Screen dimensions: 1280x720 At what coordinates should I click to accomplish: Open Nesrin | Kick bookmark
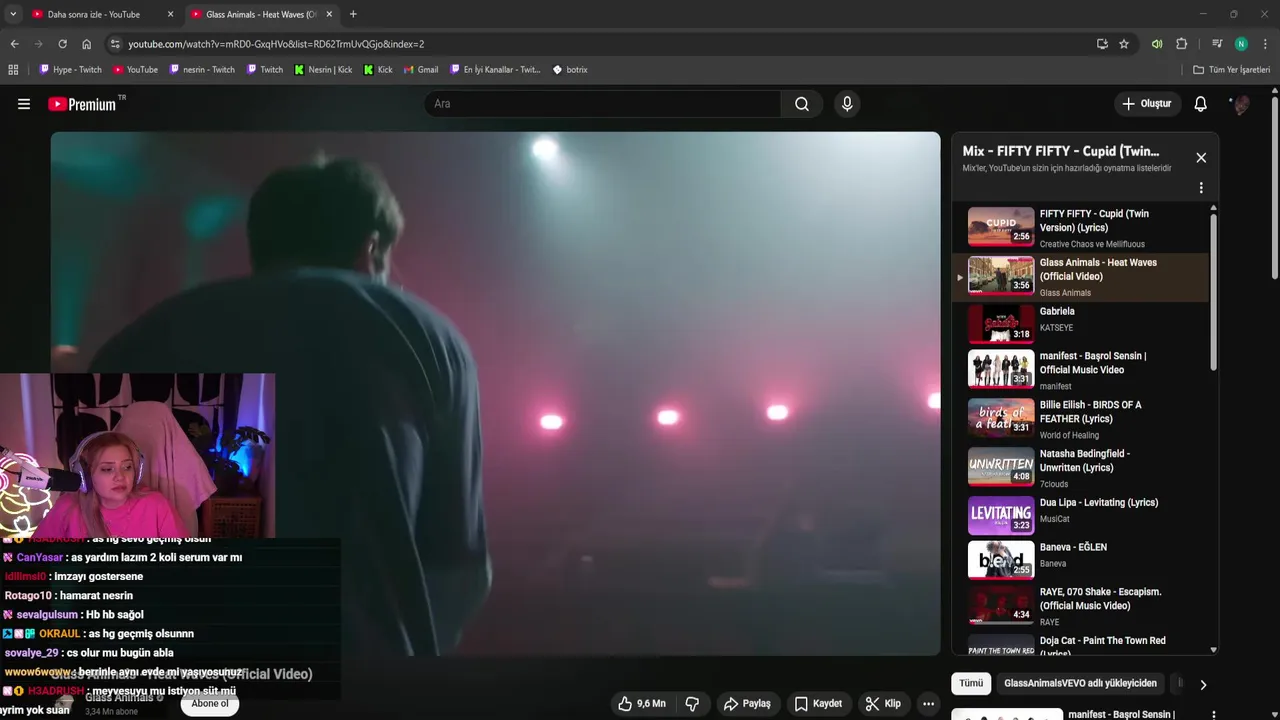pyautogui.click(x=323, y=70)
